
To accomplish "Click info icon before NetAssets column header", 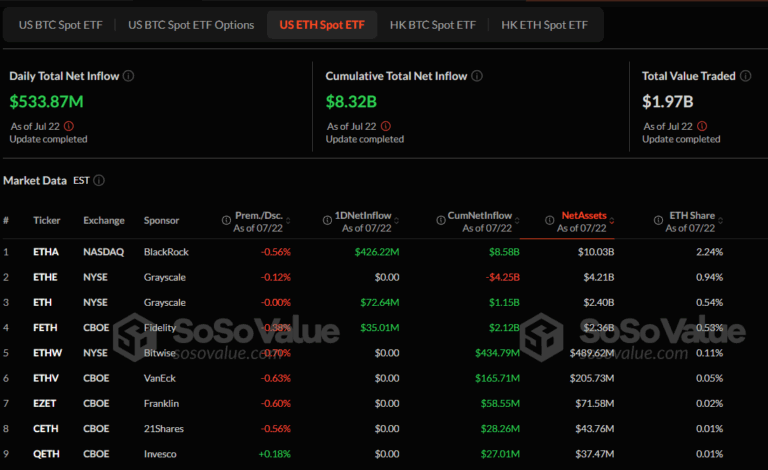I will click(x=550, y=220).
